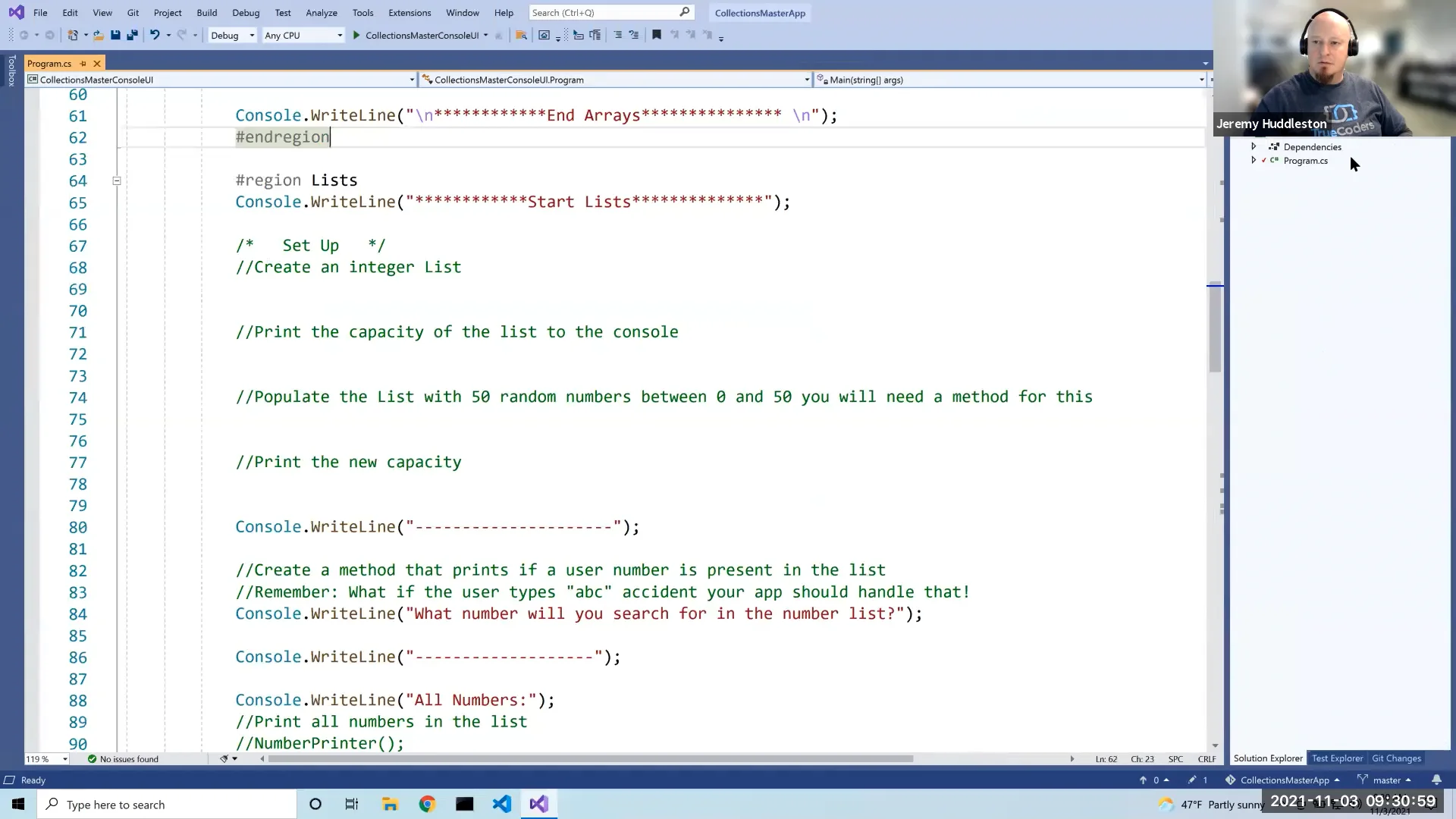
Task: Switch to the Test Explorer tab
Action: pos(1337,758)
